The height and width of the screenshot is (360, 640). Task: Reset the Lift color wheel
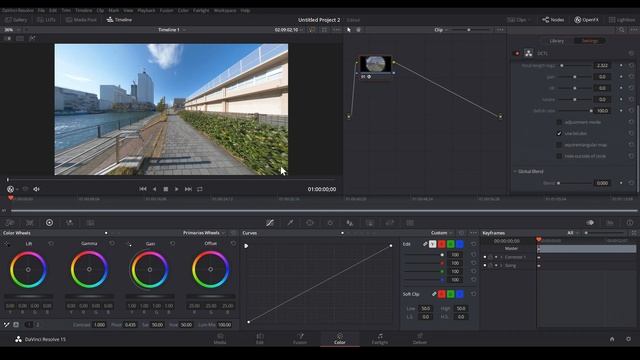(x=51, y=243)
